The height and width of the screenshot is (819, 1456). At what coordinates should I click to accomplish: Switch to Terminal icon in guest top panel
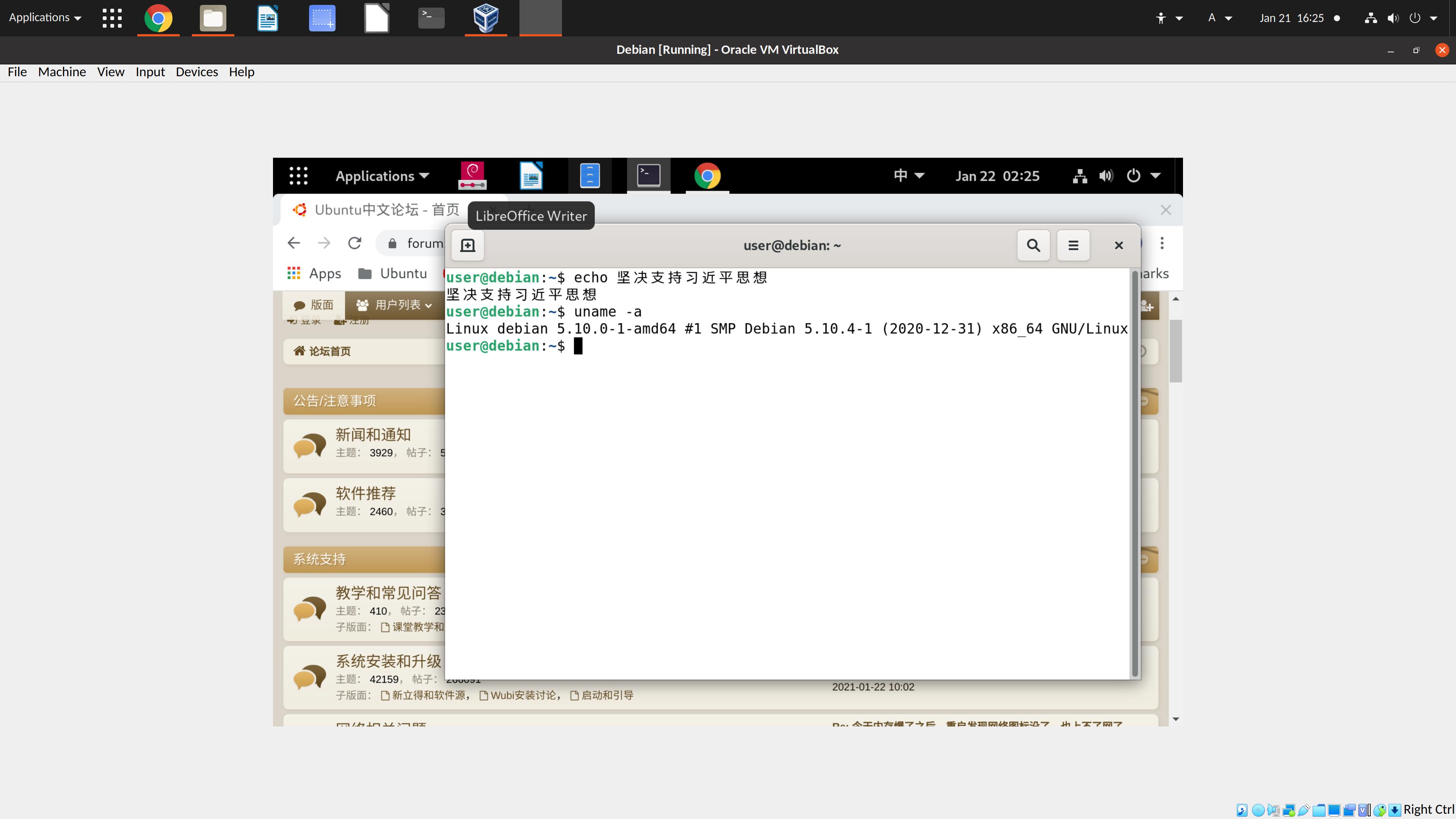648,176
